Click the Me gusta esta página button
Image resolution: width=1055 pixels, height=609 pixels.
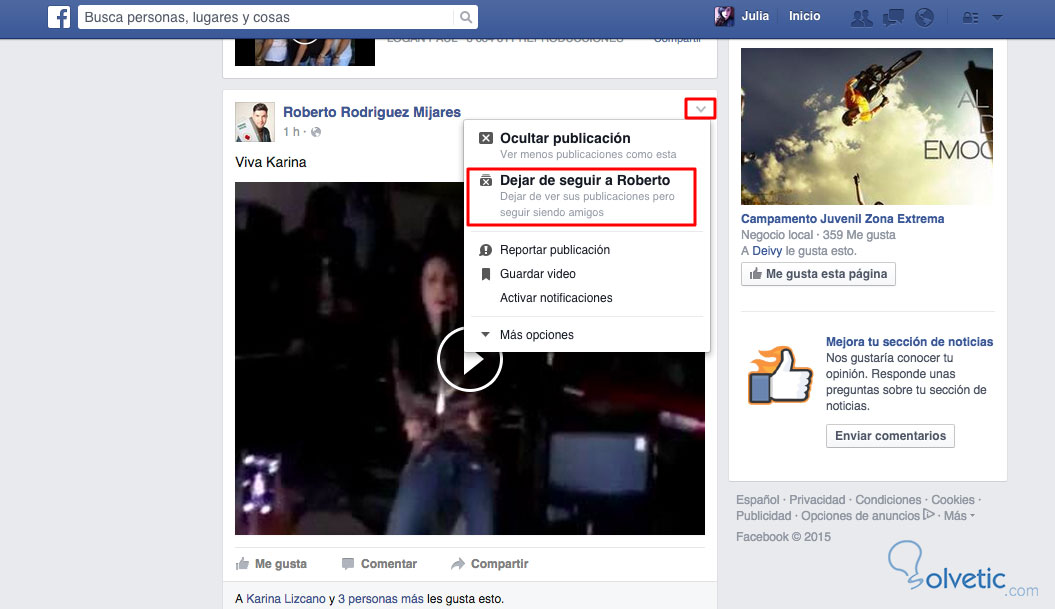(818, 273)
